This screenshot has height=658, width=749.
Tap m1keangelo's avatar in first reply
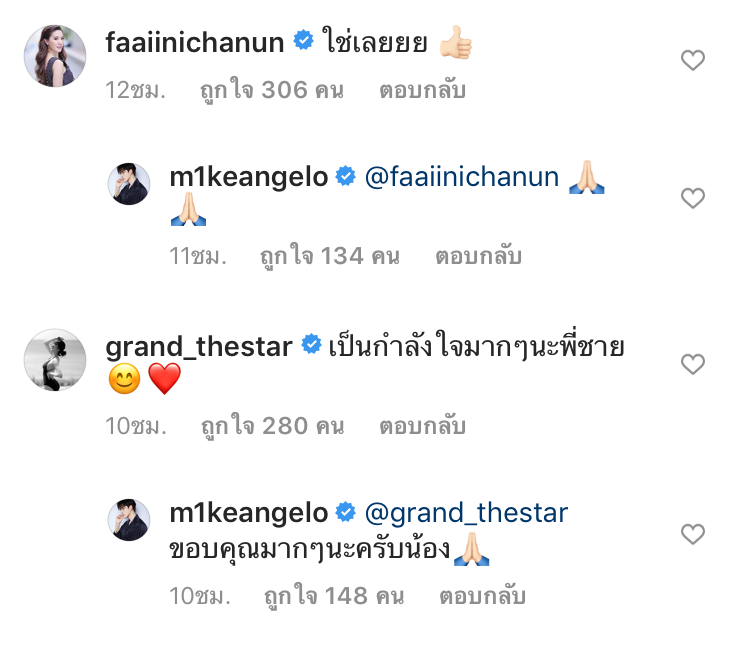point(129,185)
